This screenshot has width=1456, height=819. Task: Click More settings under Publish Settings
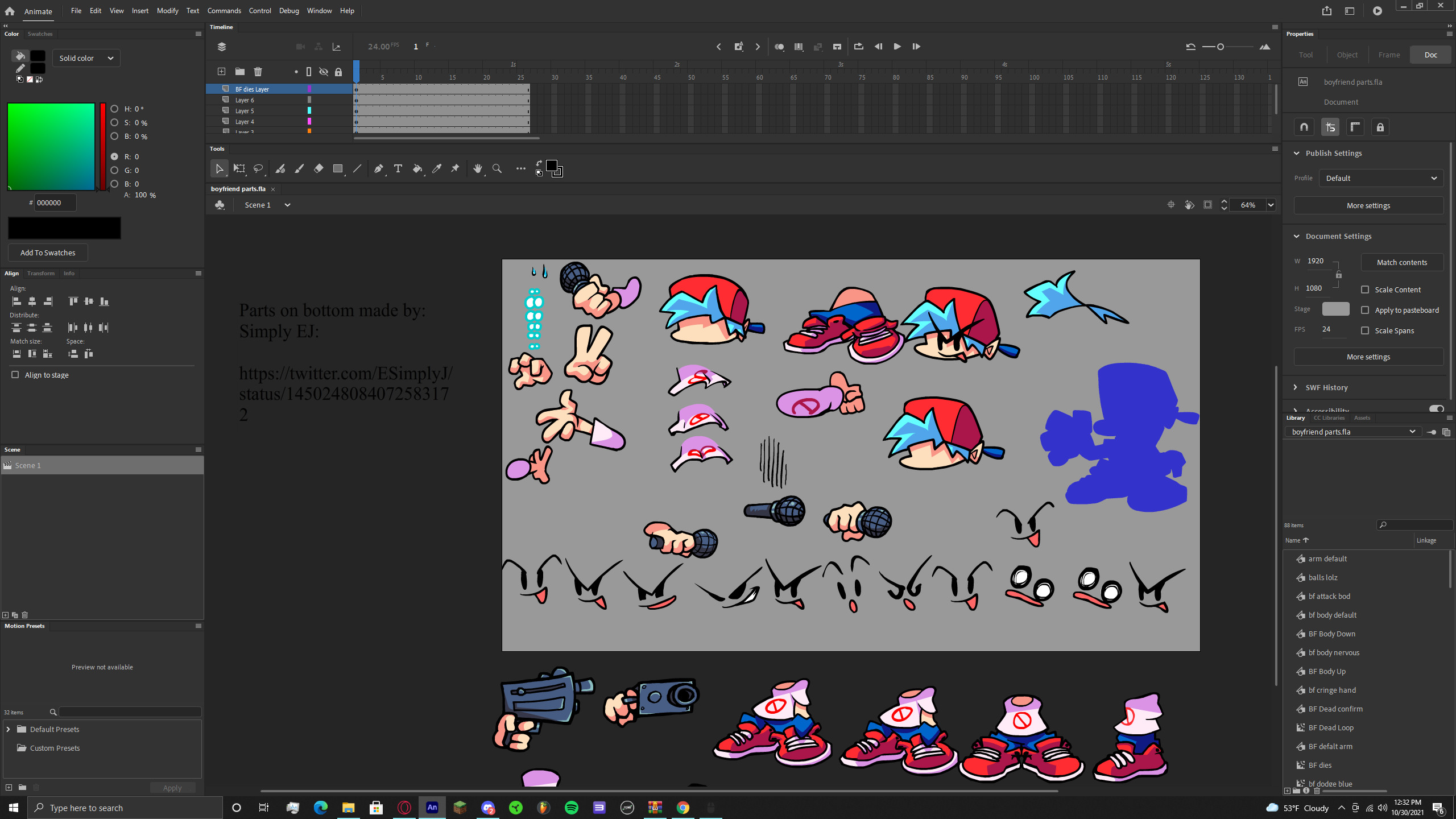pyautogui.click(x=1368, y=205)
